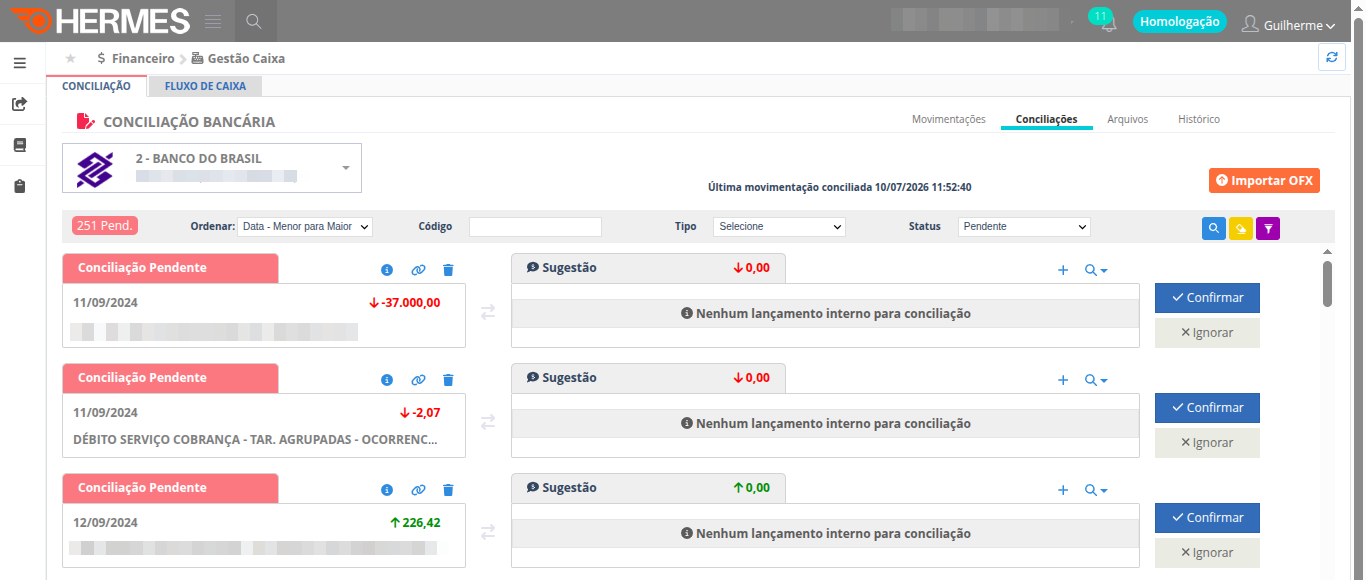Image resolution: width=1366 pixels, height=580 pixels.
Task: Click the purple funnel filter button
Action: [x=1268, y=229]
